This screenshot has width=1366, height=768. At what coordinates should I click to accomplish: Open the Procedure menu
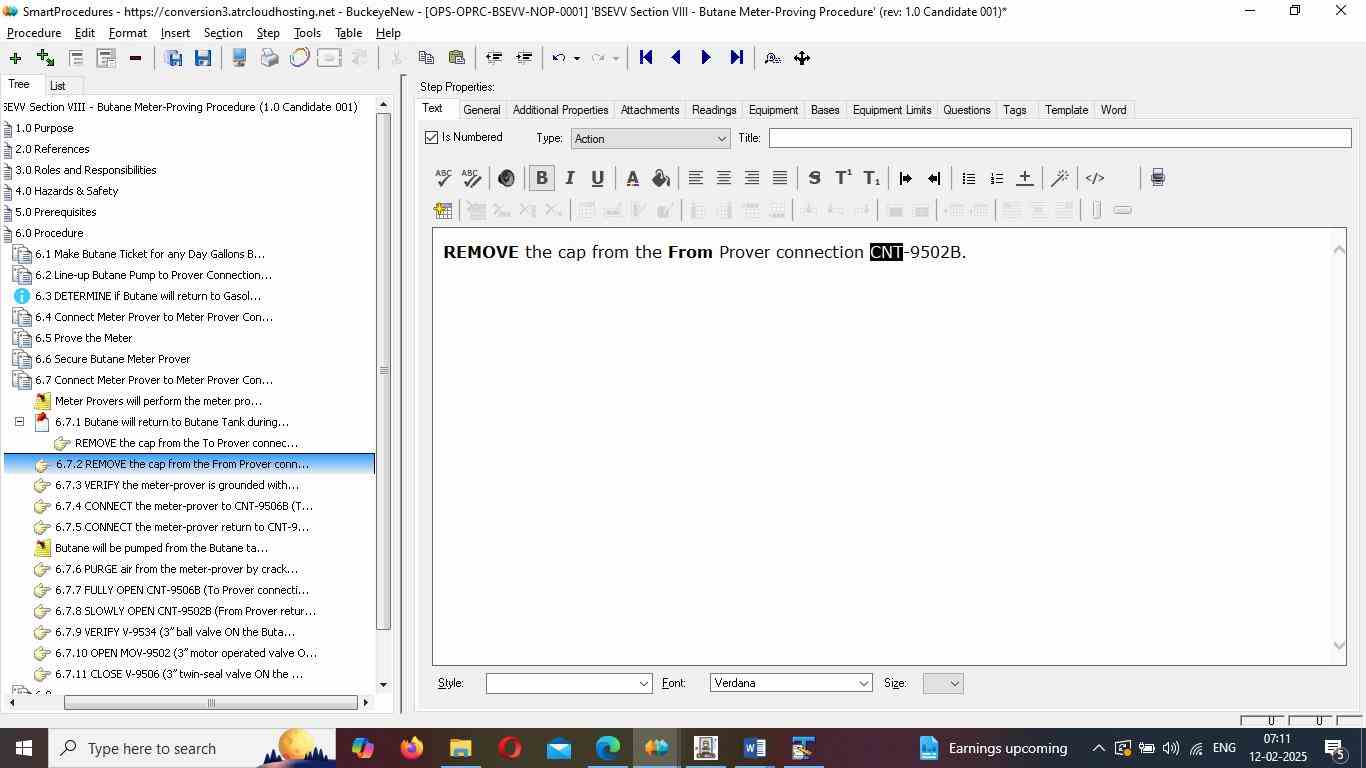click(34, 33)
